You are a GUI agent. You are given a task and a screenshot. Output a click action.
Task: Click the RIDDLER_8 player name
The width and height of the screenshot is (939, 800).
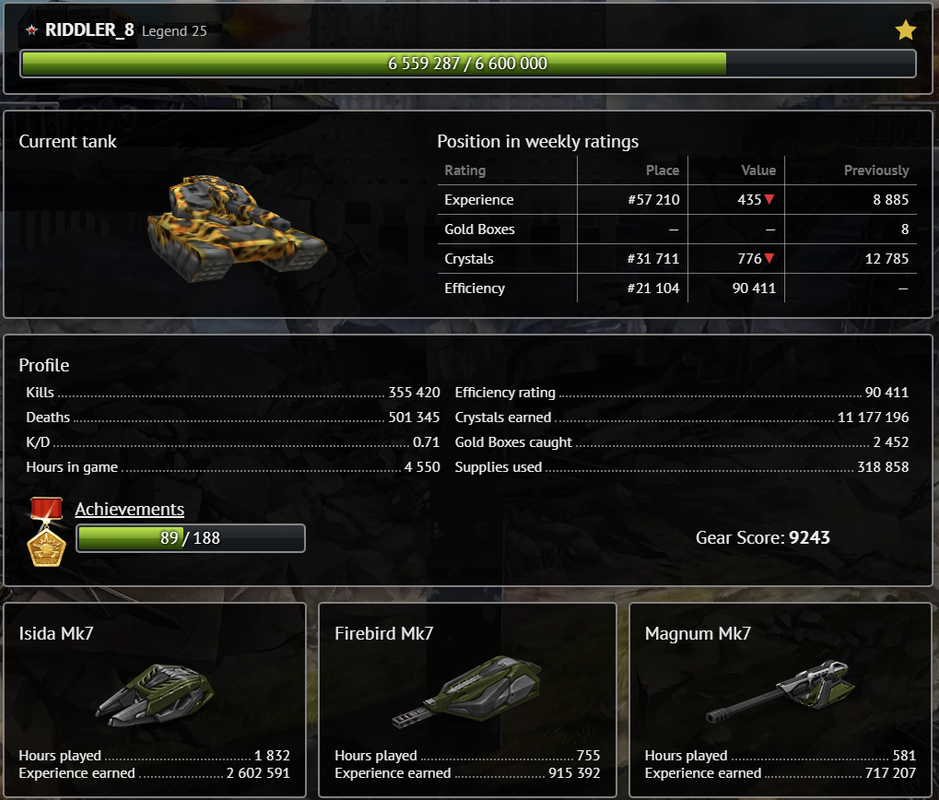click(x=90, y=30)
